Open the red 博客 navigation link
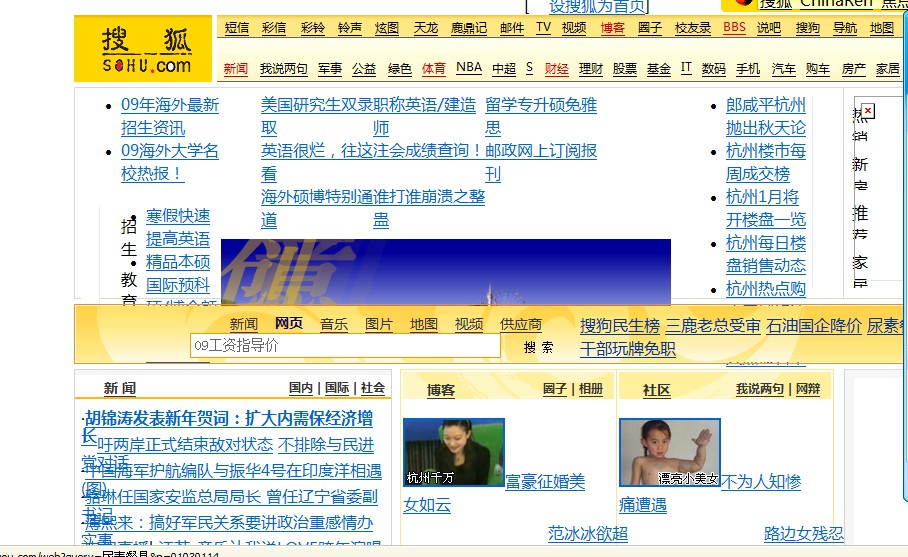This screenshot has height=557, width=908. [613, 28]
